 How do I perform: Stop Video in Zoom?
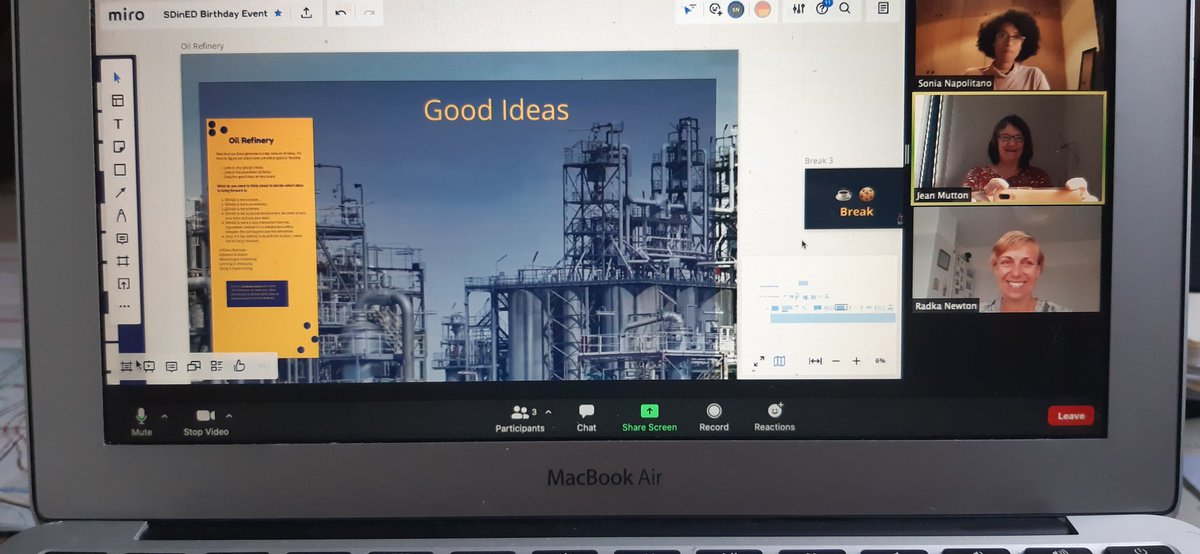tap(206, 422)
